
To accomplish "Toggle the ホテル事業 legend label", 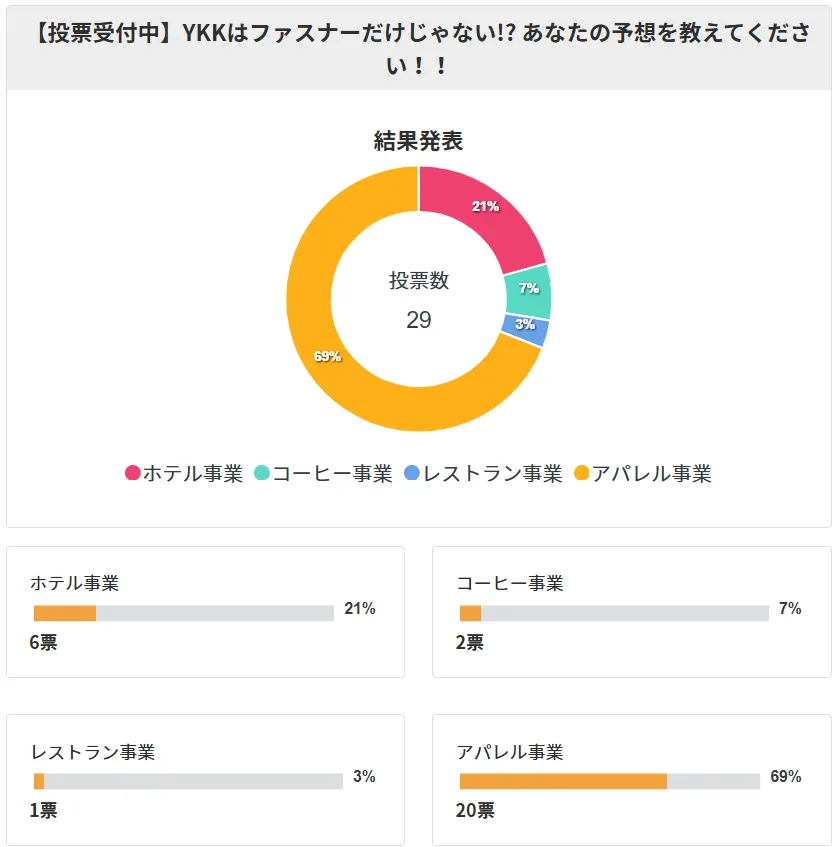I will [x=193, y=473].
